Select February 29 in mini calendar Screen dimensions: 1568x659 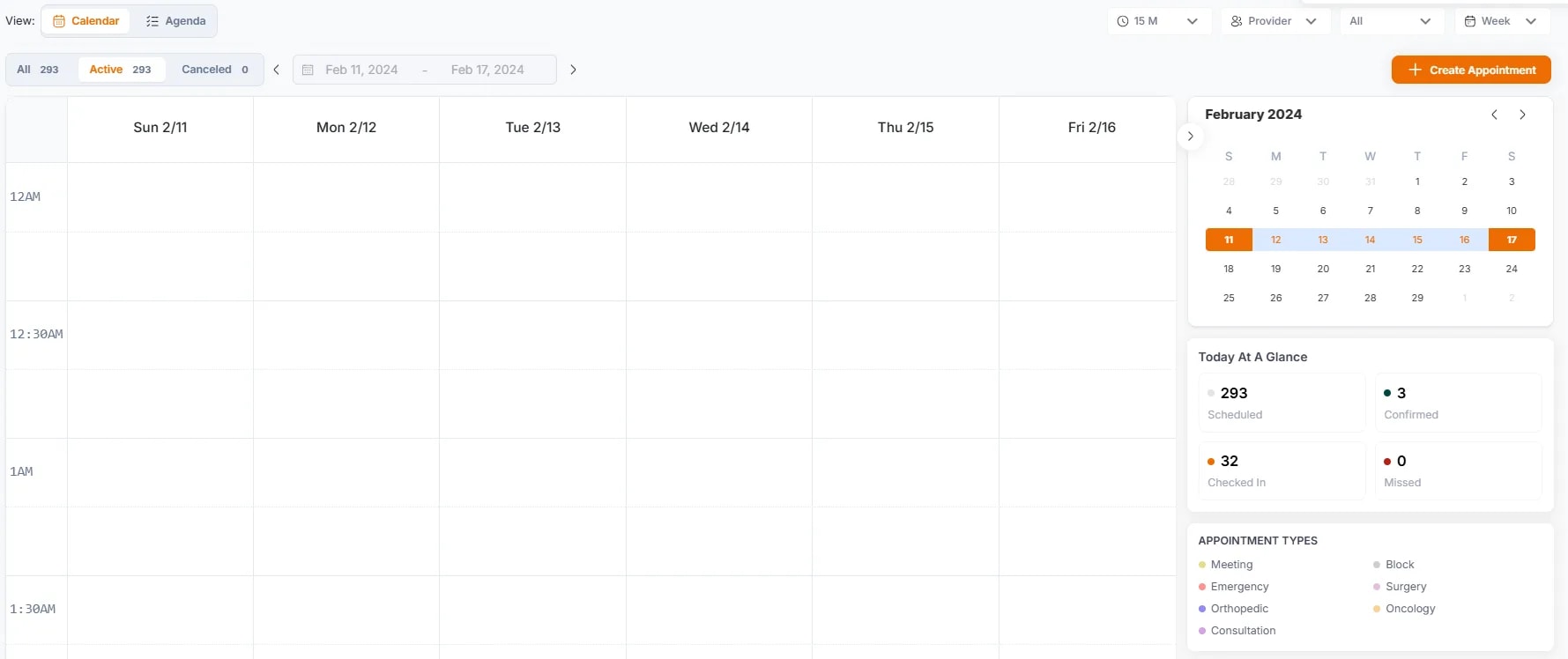(x=1417, y=298)
